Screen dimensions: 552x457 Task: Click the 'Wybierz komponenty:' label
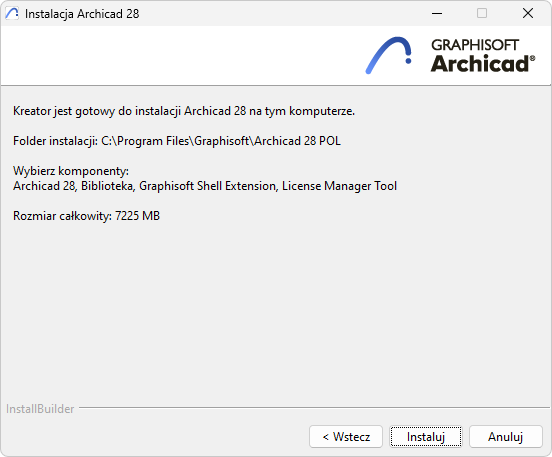[71, 171]
